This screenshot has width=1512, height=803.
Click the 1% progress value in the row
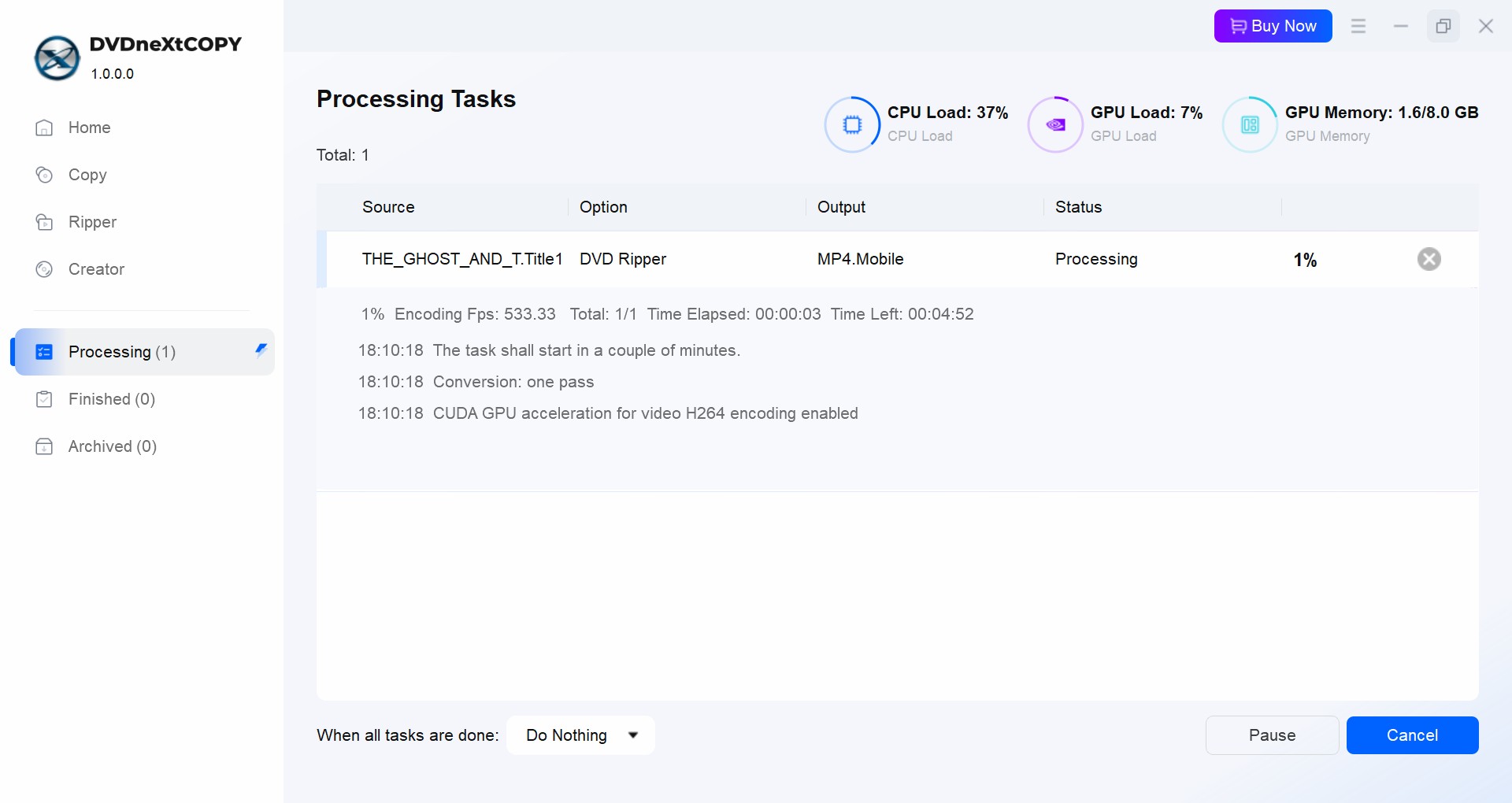1305,260
